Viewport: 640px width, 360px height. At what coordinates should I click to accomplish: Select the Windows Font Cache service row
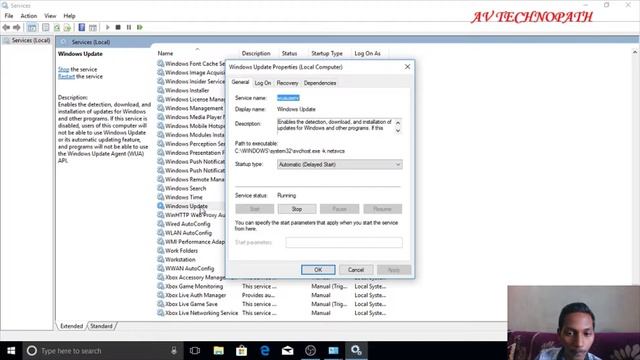pyautogui.click(x=191, y=64)
